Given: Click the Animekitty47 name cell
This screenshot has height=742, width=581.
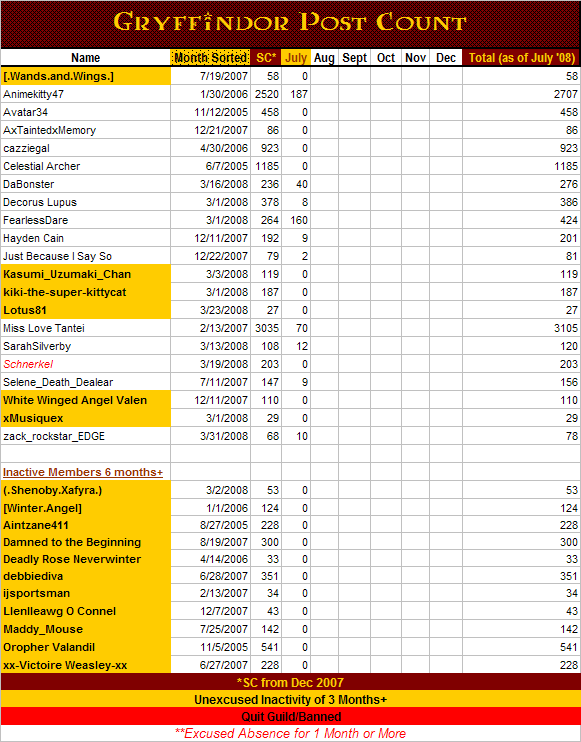Looking at the screenshot, I should [x=86, y=94].
